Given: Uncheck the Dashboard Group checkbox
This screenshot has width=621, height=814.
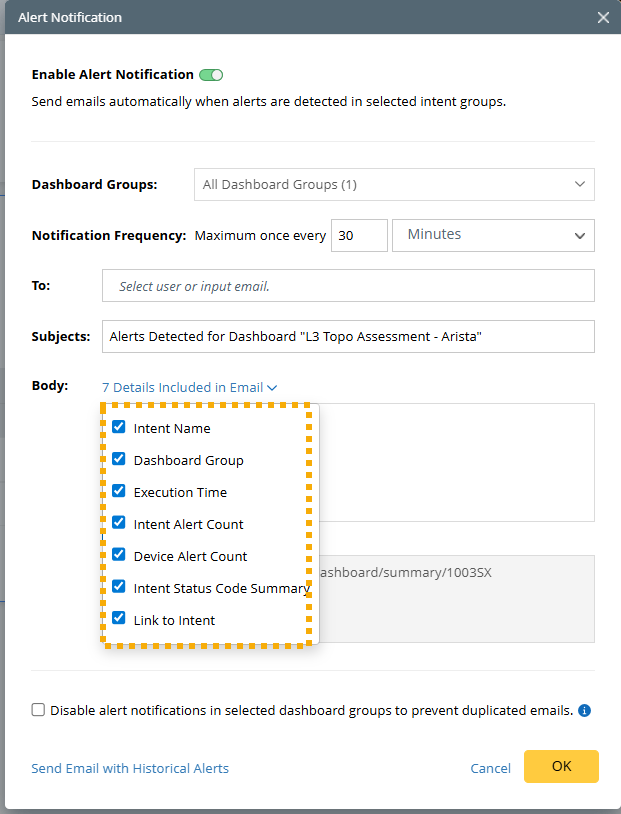Looking at the screenshot, I should (x=119, y=458).
